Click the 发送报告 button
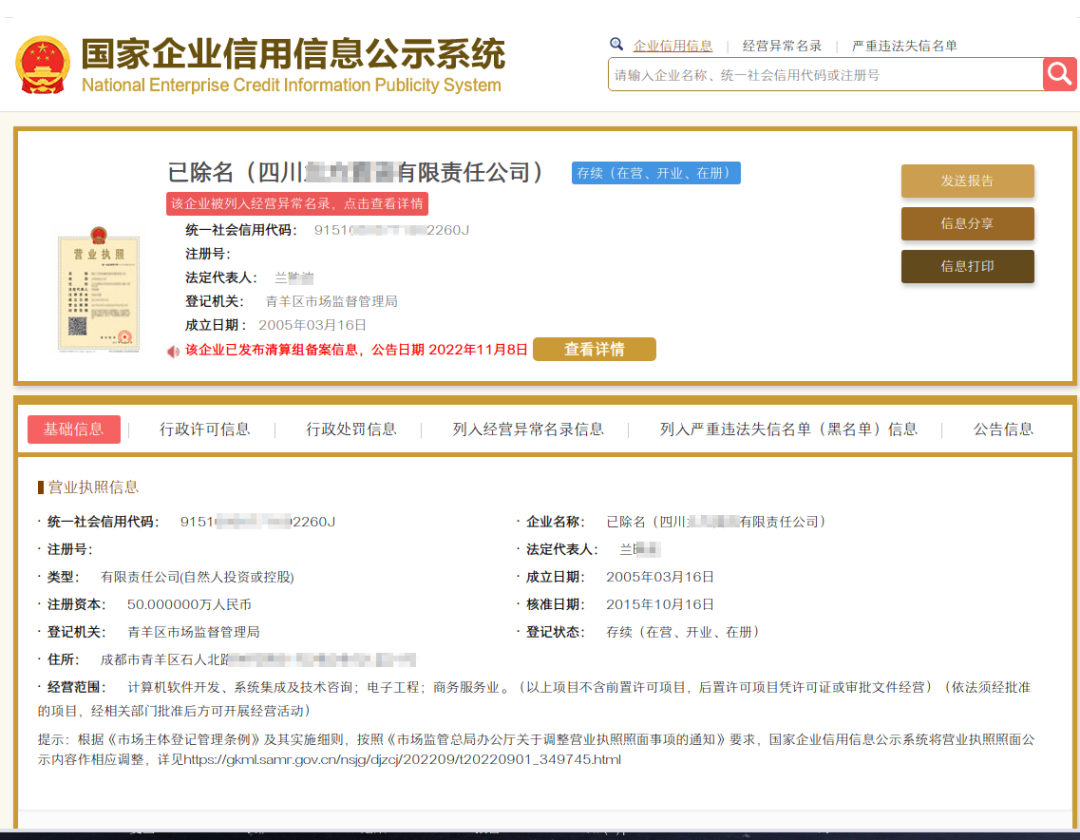Image resolution: width=1080 pixels, height=840 pixels. pos(967,181)
